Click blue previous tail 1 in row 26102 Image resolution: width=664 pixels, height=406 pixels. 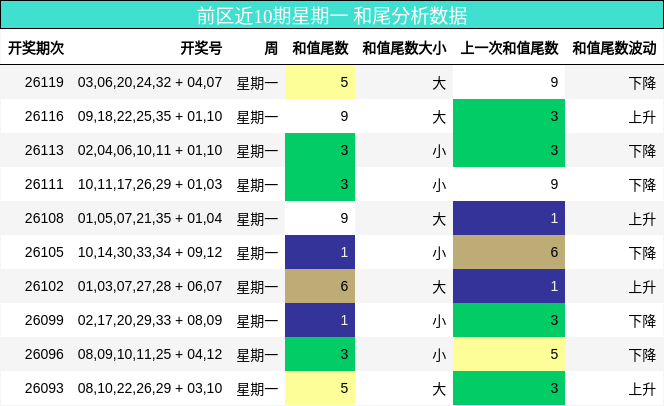coord(509,286)
